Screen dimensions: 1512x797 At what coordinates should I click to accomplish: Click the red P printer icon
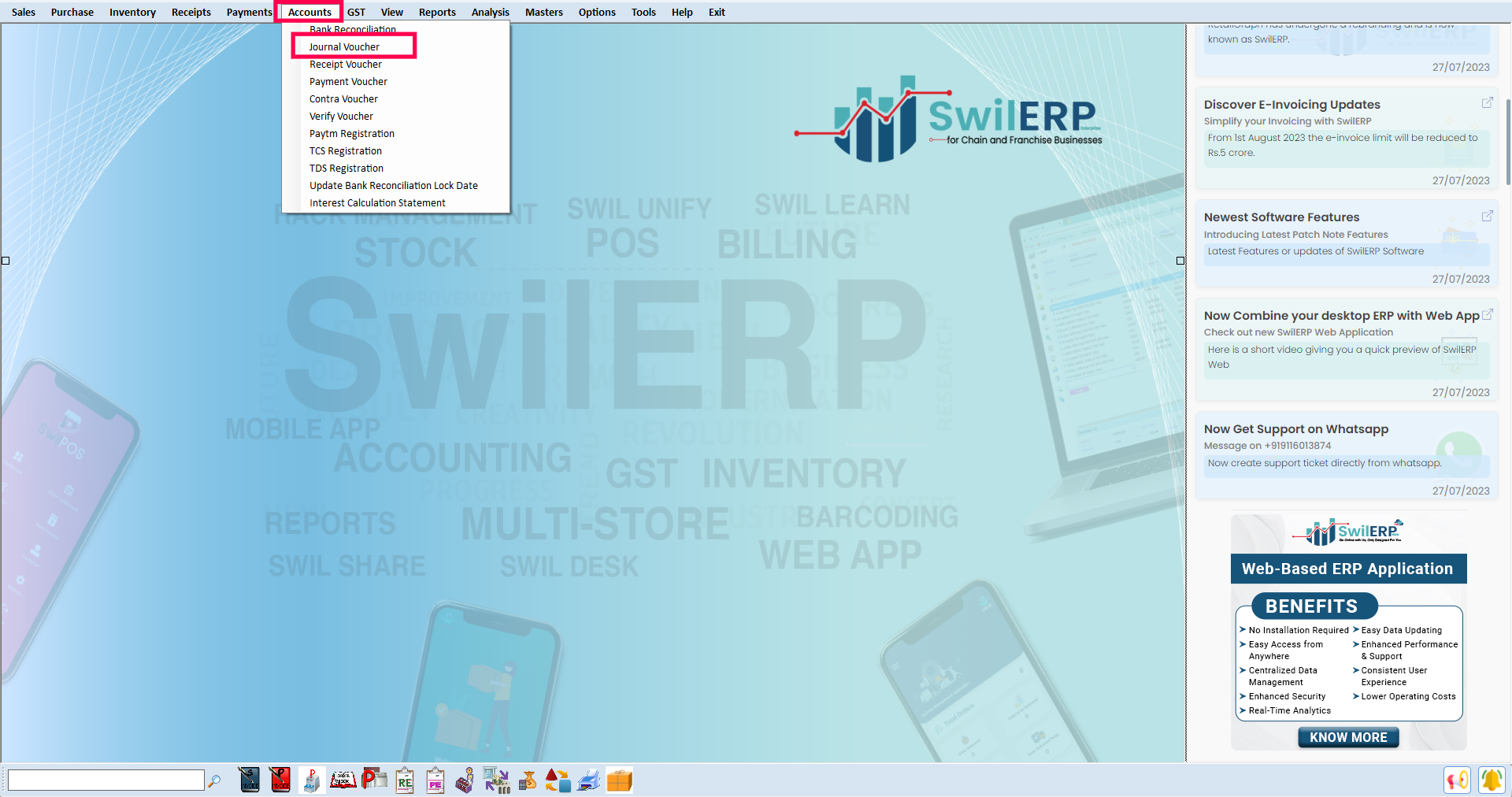(x=374, y=780)
